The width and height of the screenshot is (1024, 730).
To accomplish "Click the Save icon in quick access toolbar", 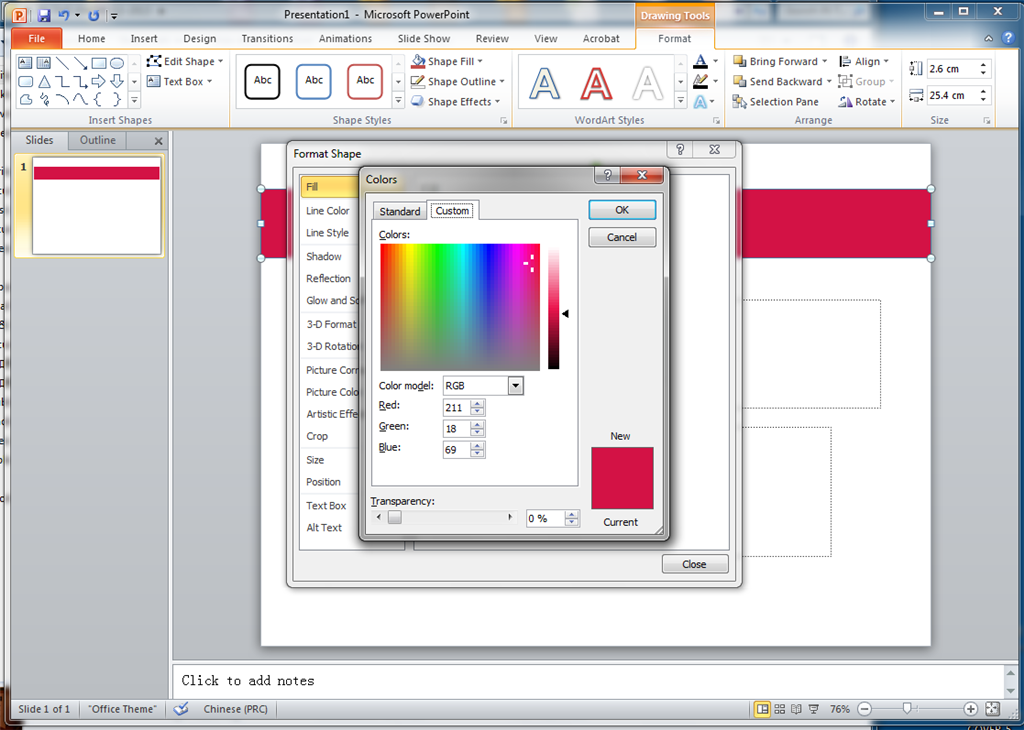I will click(x=44, y=15).
